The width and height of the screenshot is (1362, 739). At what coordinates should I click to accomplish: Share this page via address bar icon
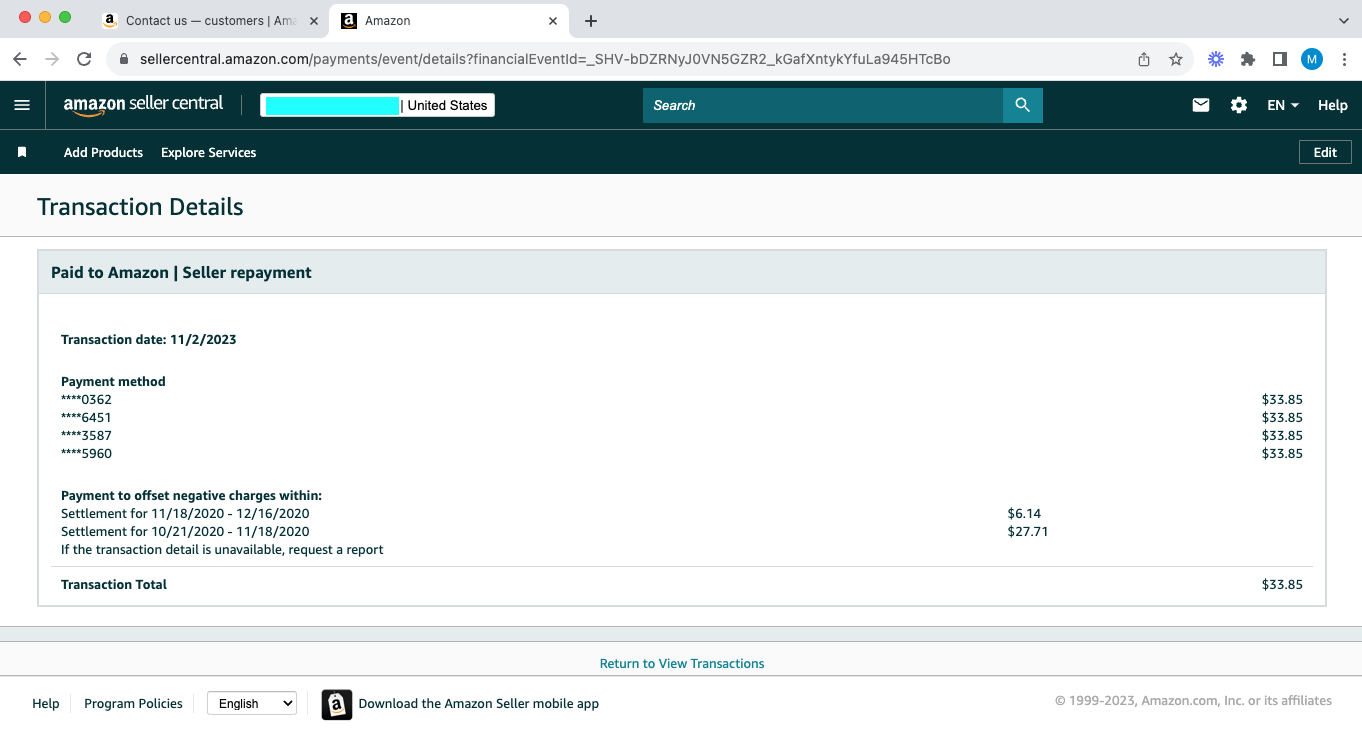(x=1144, y=59)
